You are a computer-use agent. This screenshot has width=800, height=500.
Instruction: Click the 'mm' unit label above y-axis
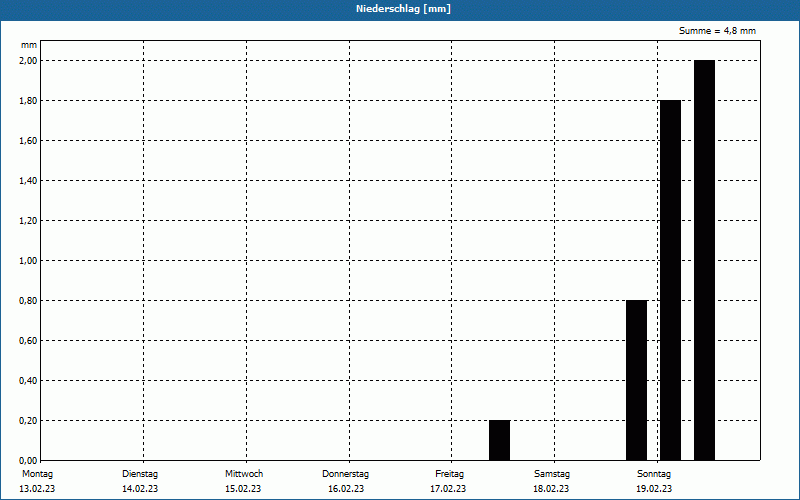[29, 45]
